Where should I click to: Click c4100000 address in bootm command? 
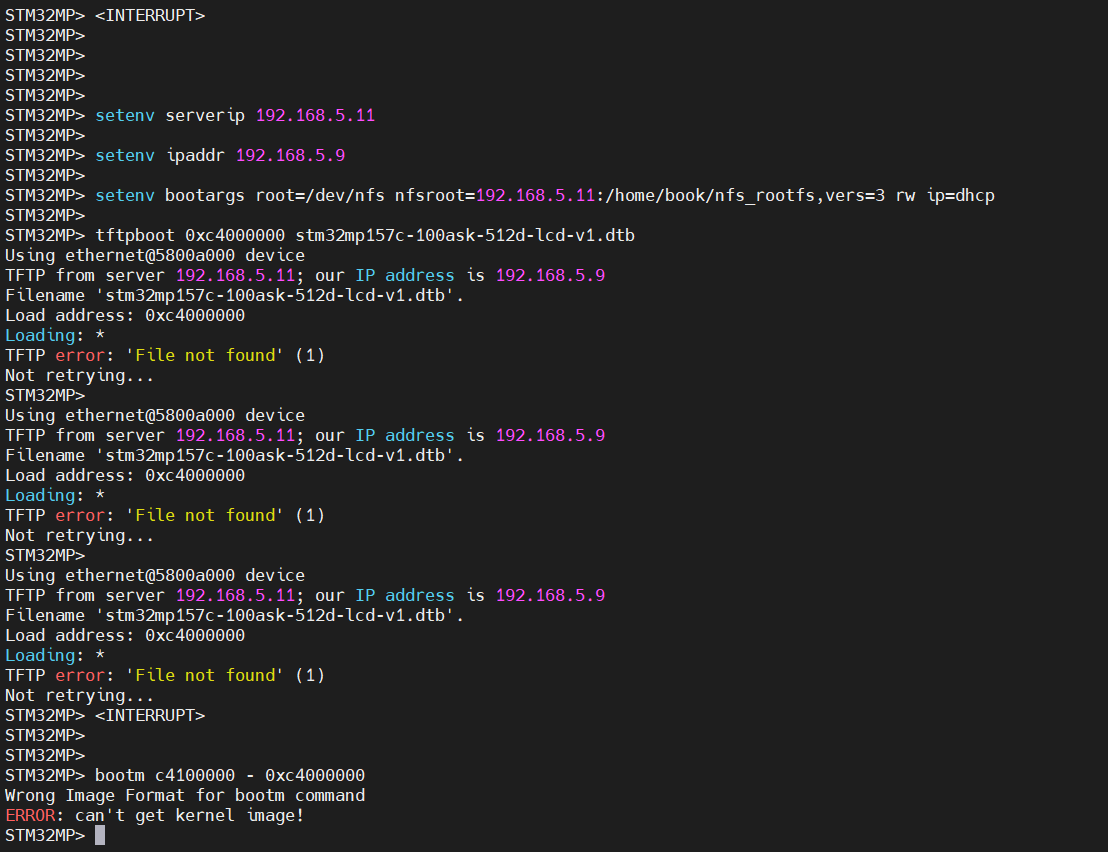pyautogui.click(x=195, y=776)
